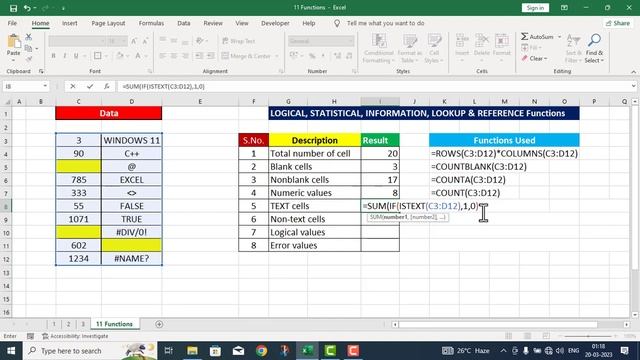Click the Format cells icon
This screenshot has width=640, height=360.
502,41
